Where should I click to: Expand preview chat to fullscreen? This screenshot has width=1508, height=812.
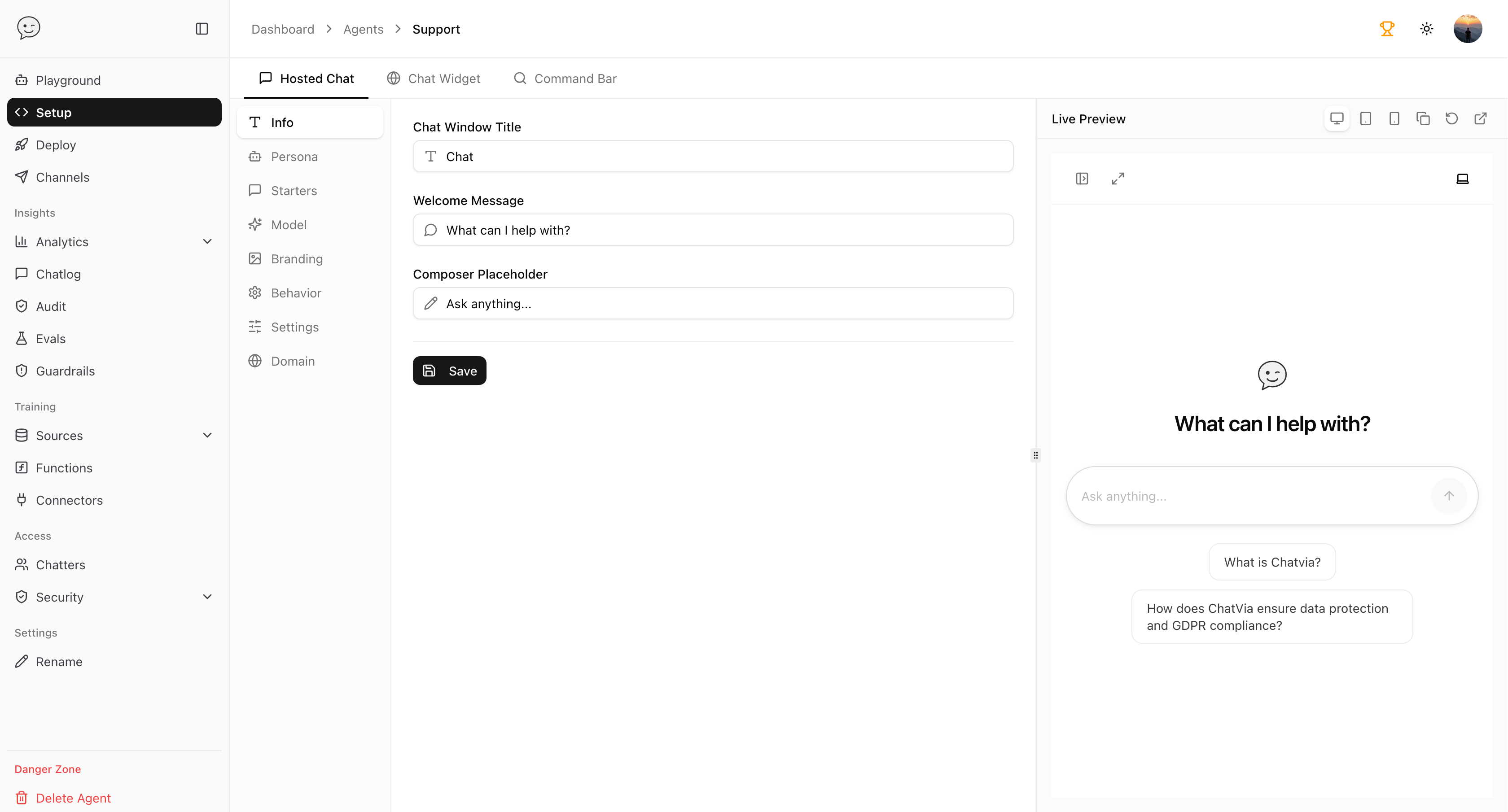1118,179
